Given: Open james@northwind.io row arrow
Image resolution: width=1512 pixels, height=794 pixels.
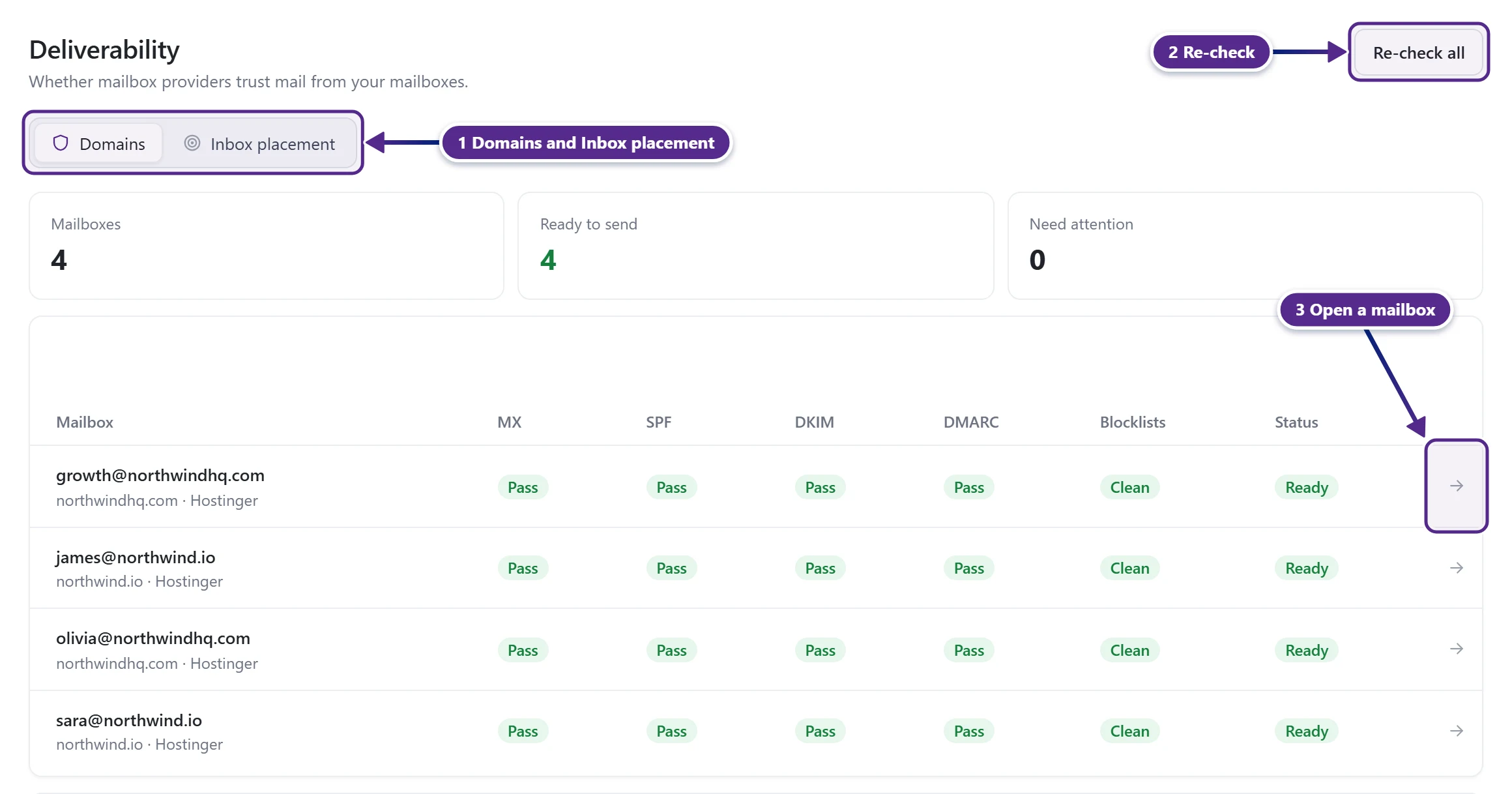Looking at the screenshot, I should pyautogui.click(x=1456, y=568).
